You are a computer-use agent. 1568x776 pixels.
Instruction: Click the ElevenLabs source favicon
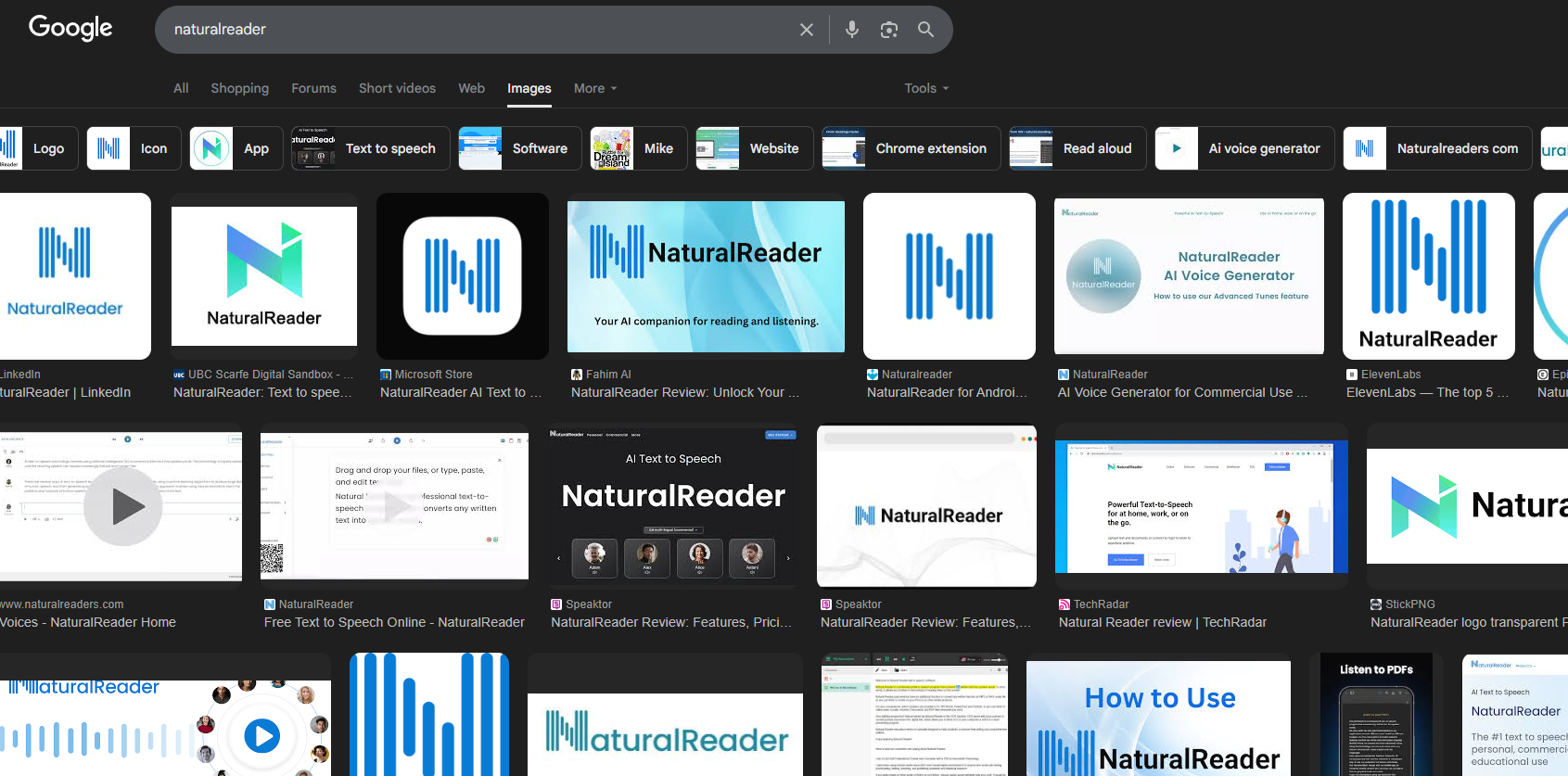(1352, 375)
